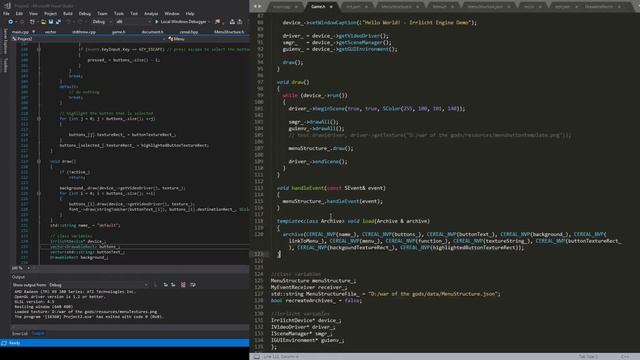This screenshot has width=640, height=360.
Task: Click Sublime next tab arrow
Action: point(260,6)
